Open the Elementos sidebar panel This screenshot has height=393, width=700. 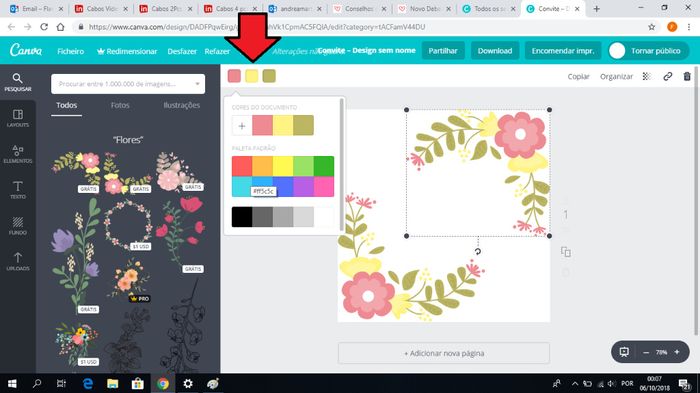pyautogui.click(x=17, y=154)
